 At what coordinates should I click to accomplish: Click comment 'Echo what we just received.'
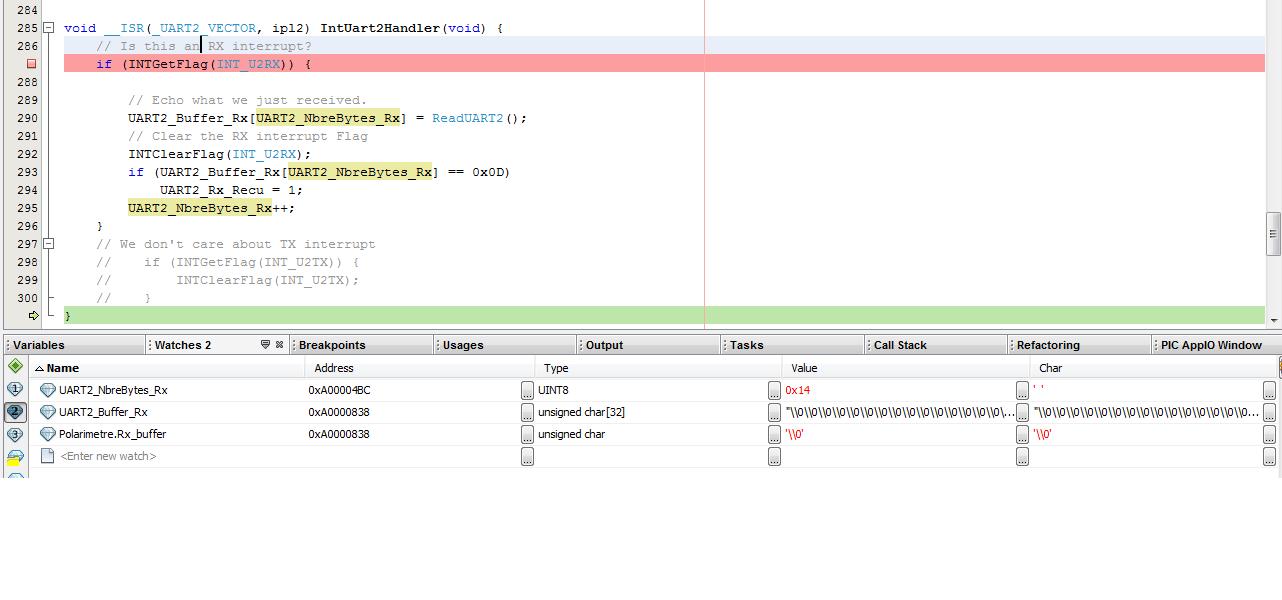[247, 100]
